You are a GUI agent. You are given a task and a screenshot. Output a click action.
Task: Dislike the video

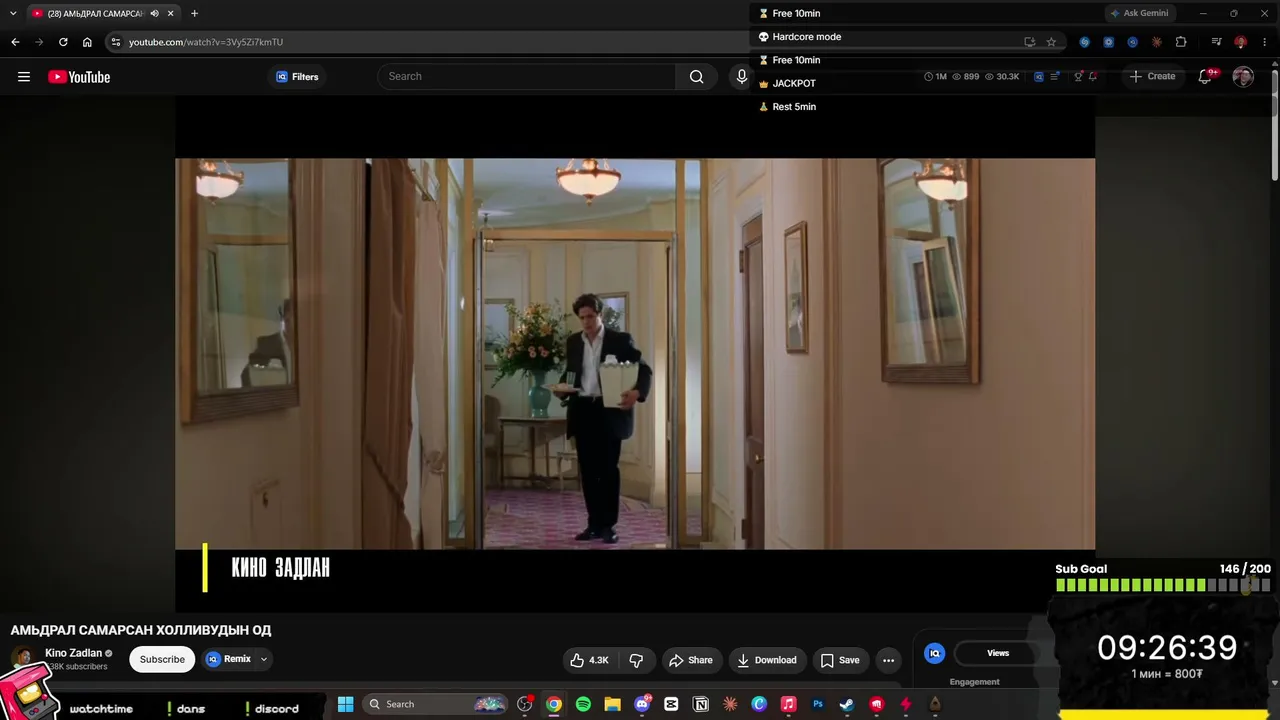click(636, 660)
